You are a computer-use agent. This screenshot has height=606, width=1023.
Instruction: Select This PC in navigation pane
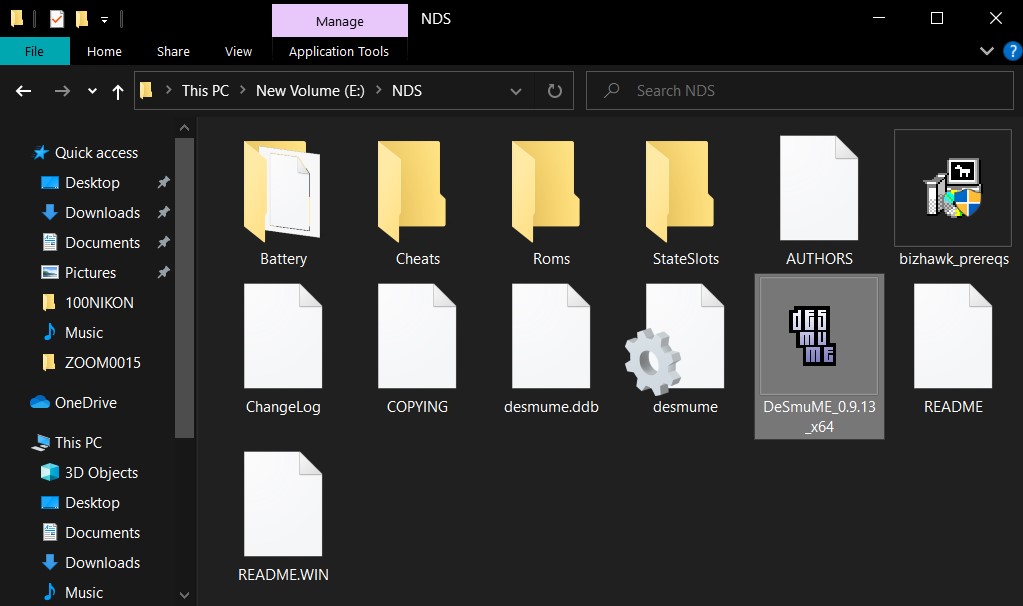(x=67, y=442)
